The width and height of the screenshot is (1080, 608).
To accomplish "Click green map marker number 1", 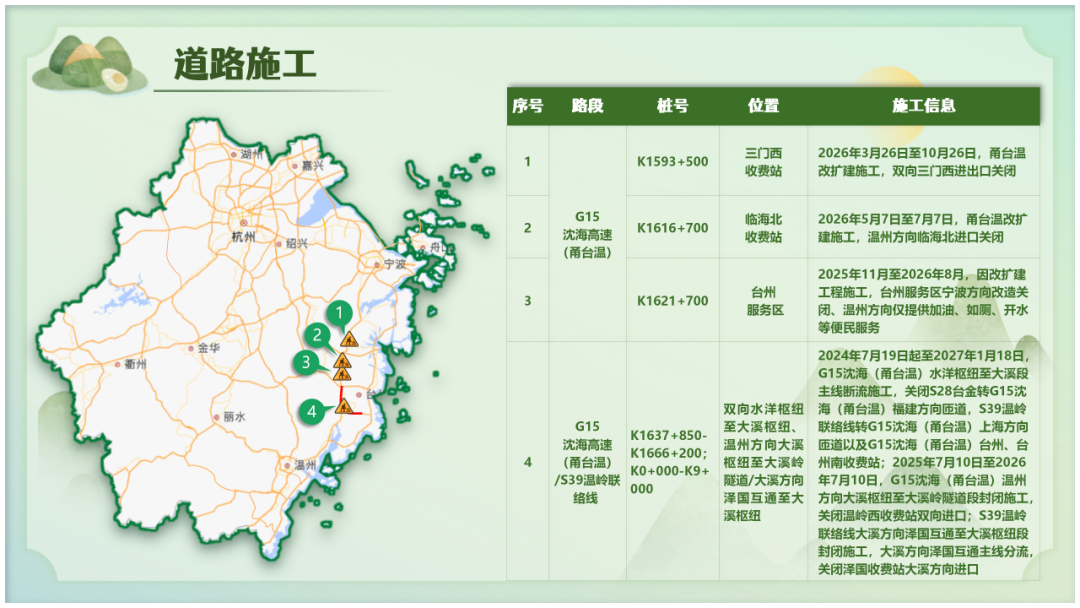I will (x=339, y=314).
